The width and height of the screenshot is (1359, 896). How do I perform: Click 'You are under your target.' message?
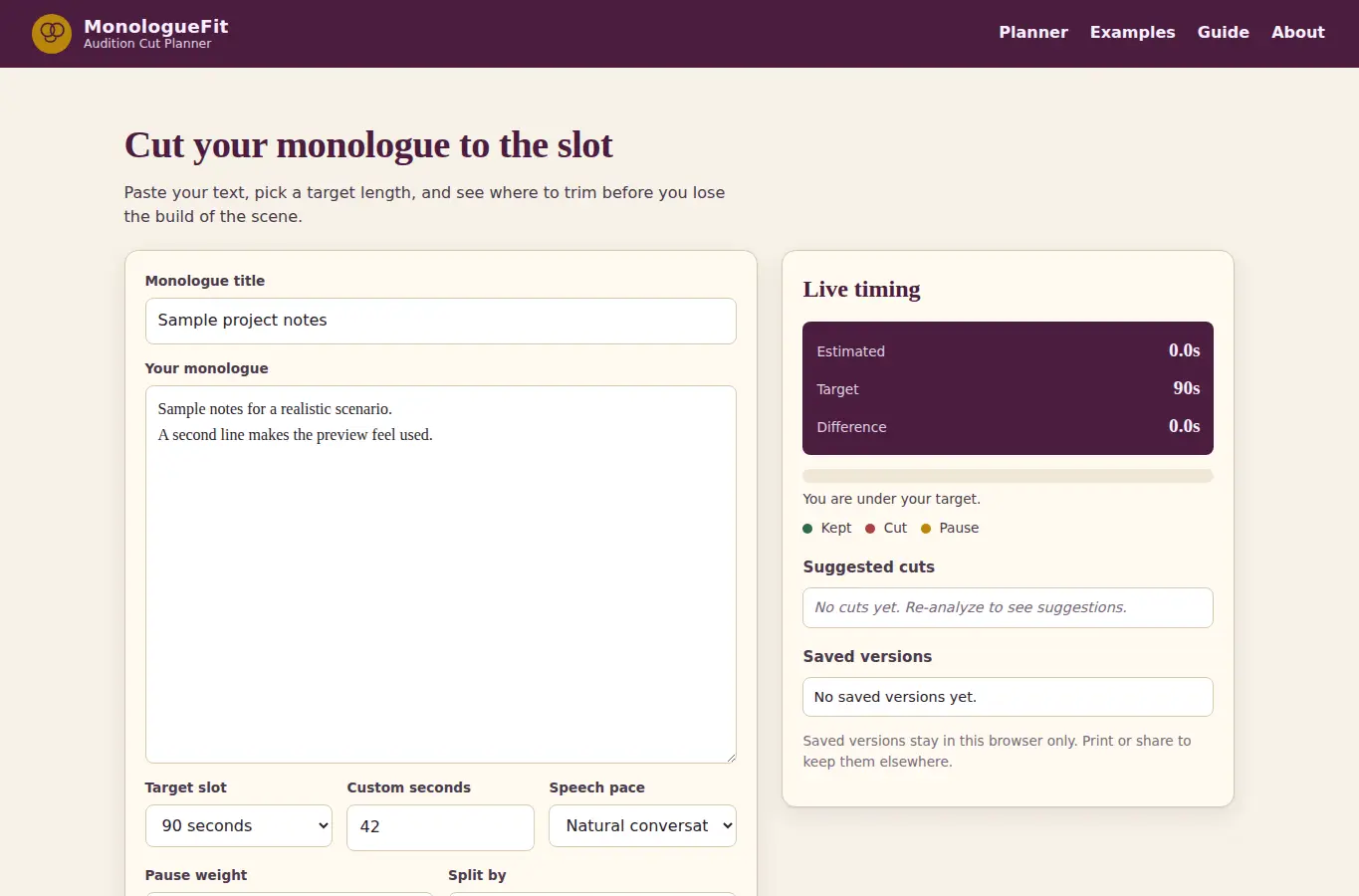(891, 499)
